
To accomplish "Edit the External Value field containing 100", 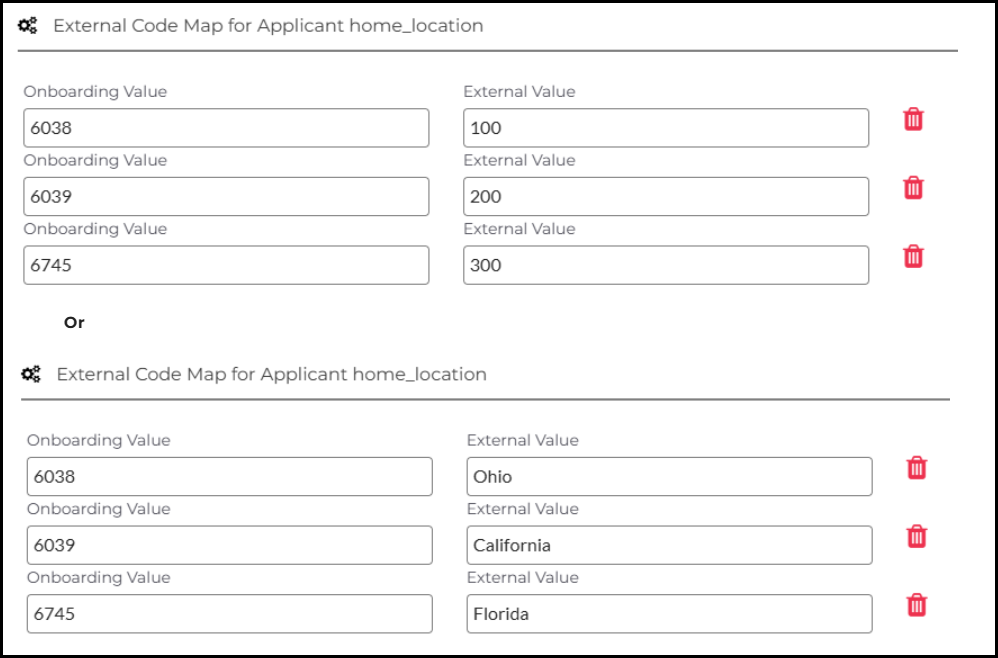I will (x=666, y=128).
